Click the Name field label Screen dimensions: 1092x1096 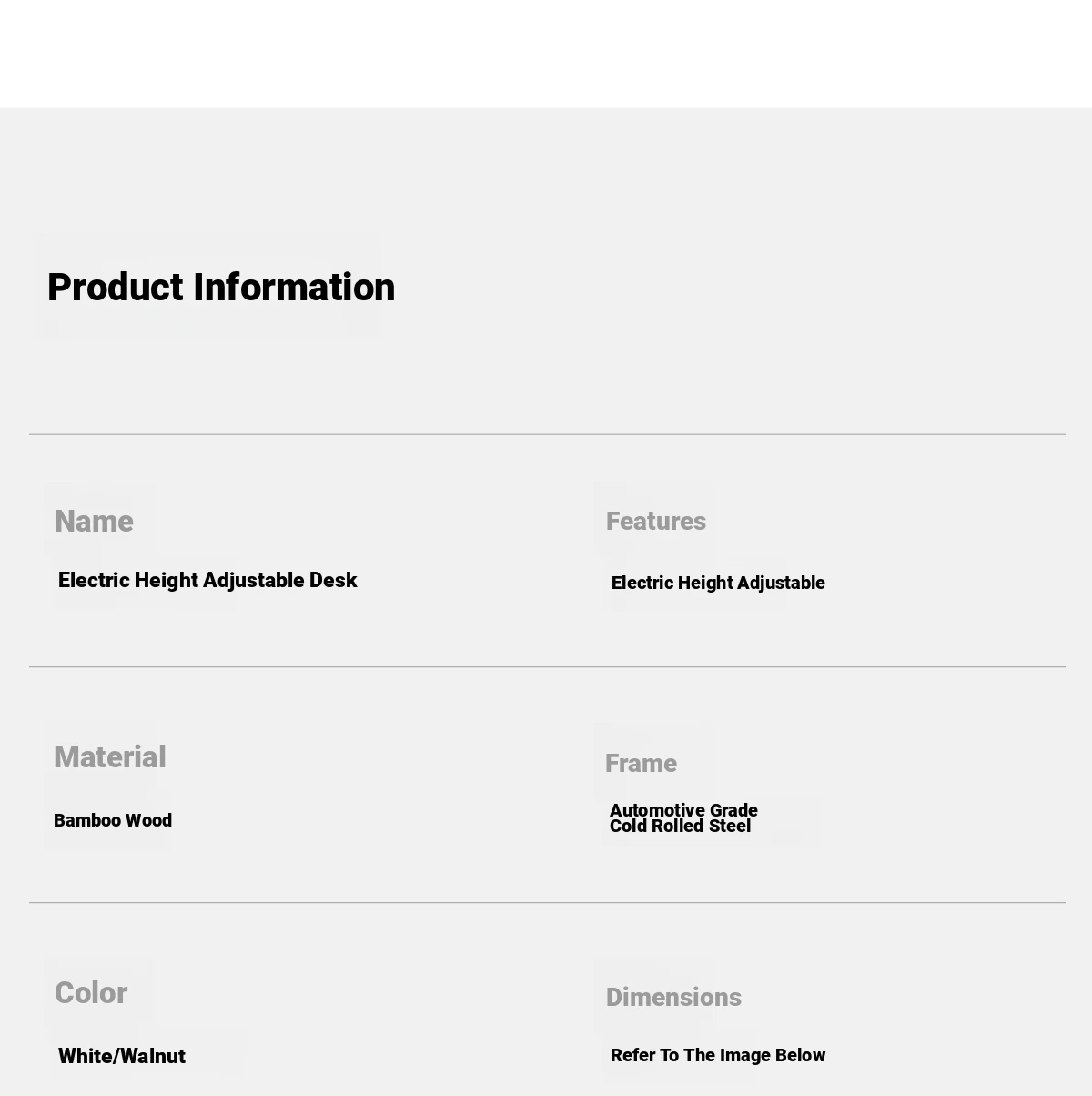click(94, 522)
